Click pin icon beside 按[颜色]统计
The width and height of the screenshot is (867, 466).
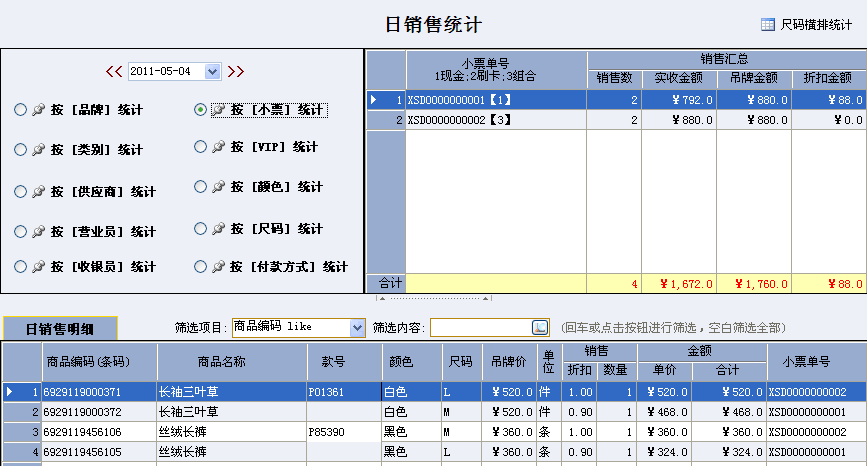click(218, 187)
